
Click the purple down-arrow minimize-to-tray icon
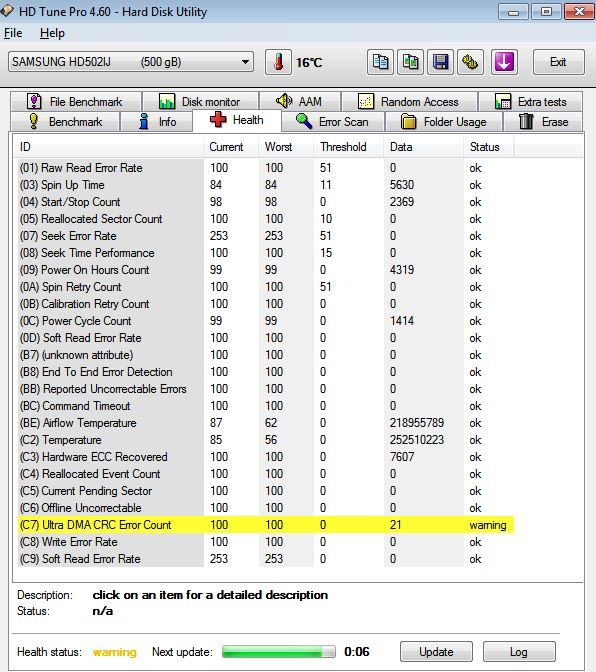504,63
